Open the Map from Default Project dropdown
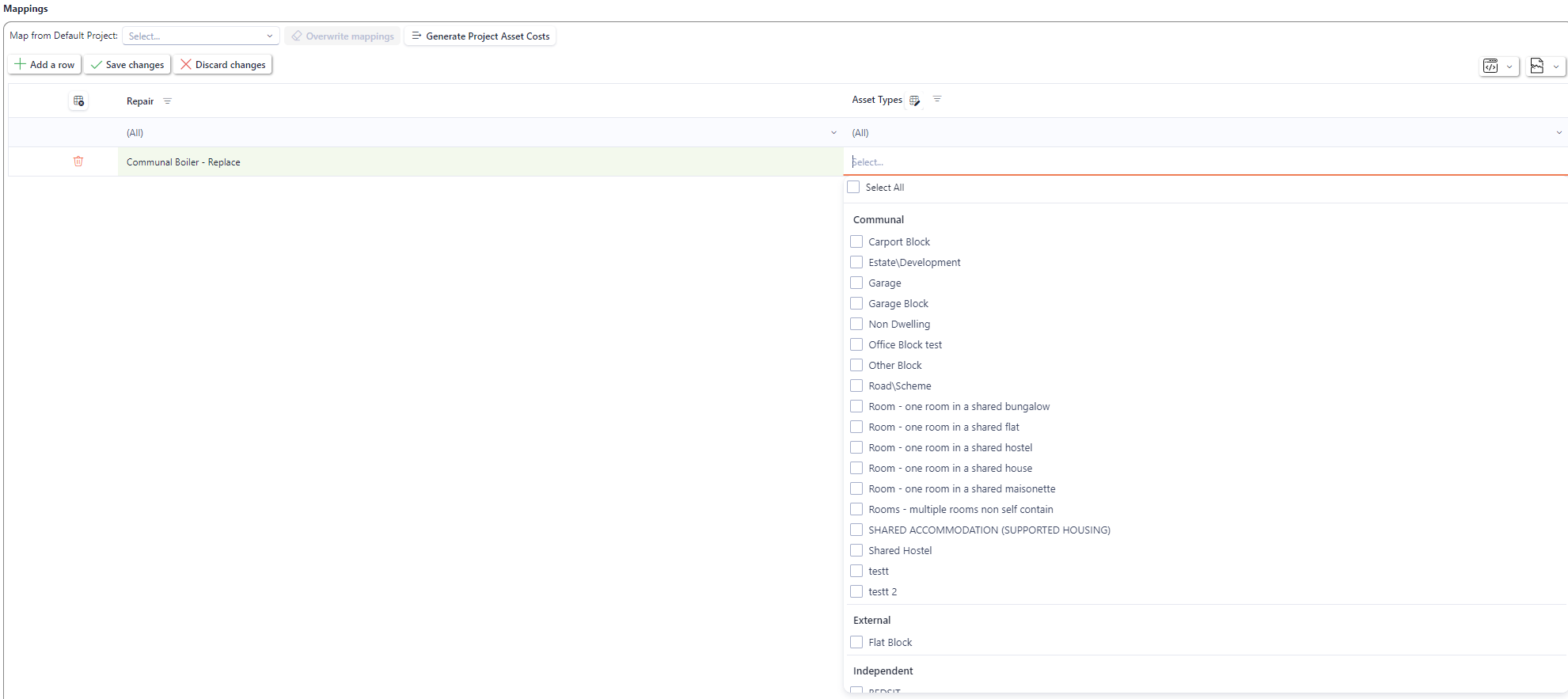1568x699 pixels. point(200,36)
